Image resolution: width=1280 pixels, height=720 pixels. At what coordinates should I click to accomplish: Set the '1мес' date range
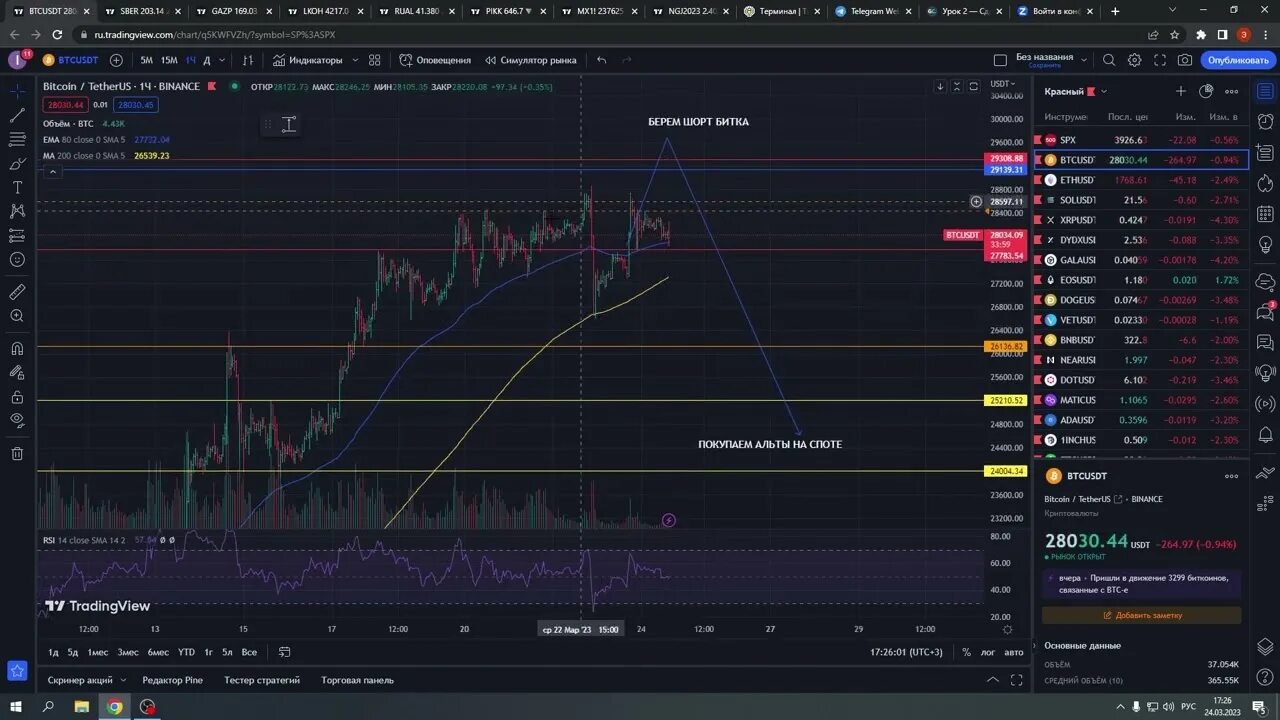click(x=98, y=652)
